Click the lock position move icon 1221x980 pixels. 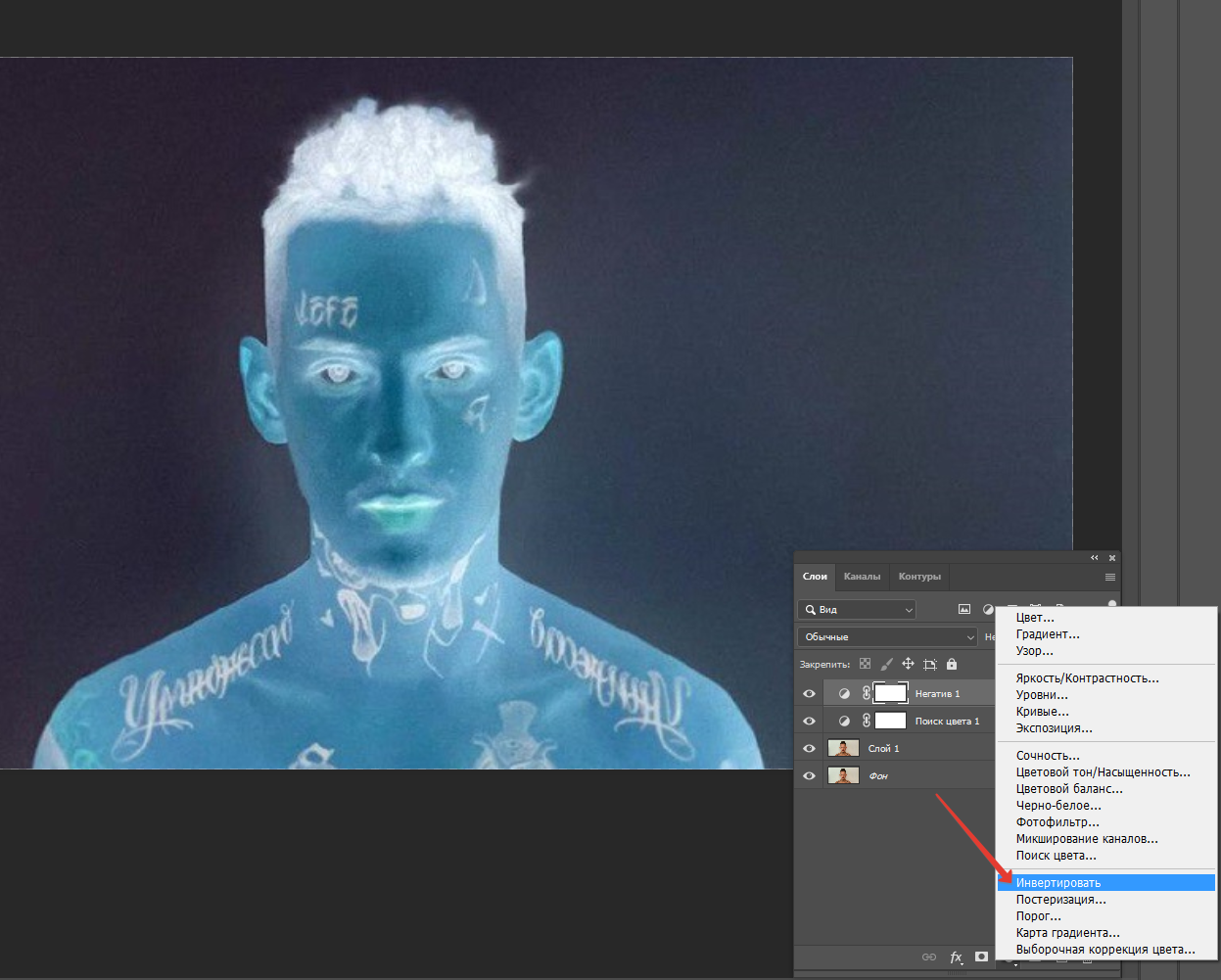[908, 664]
